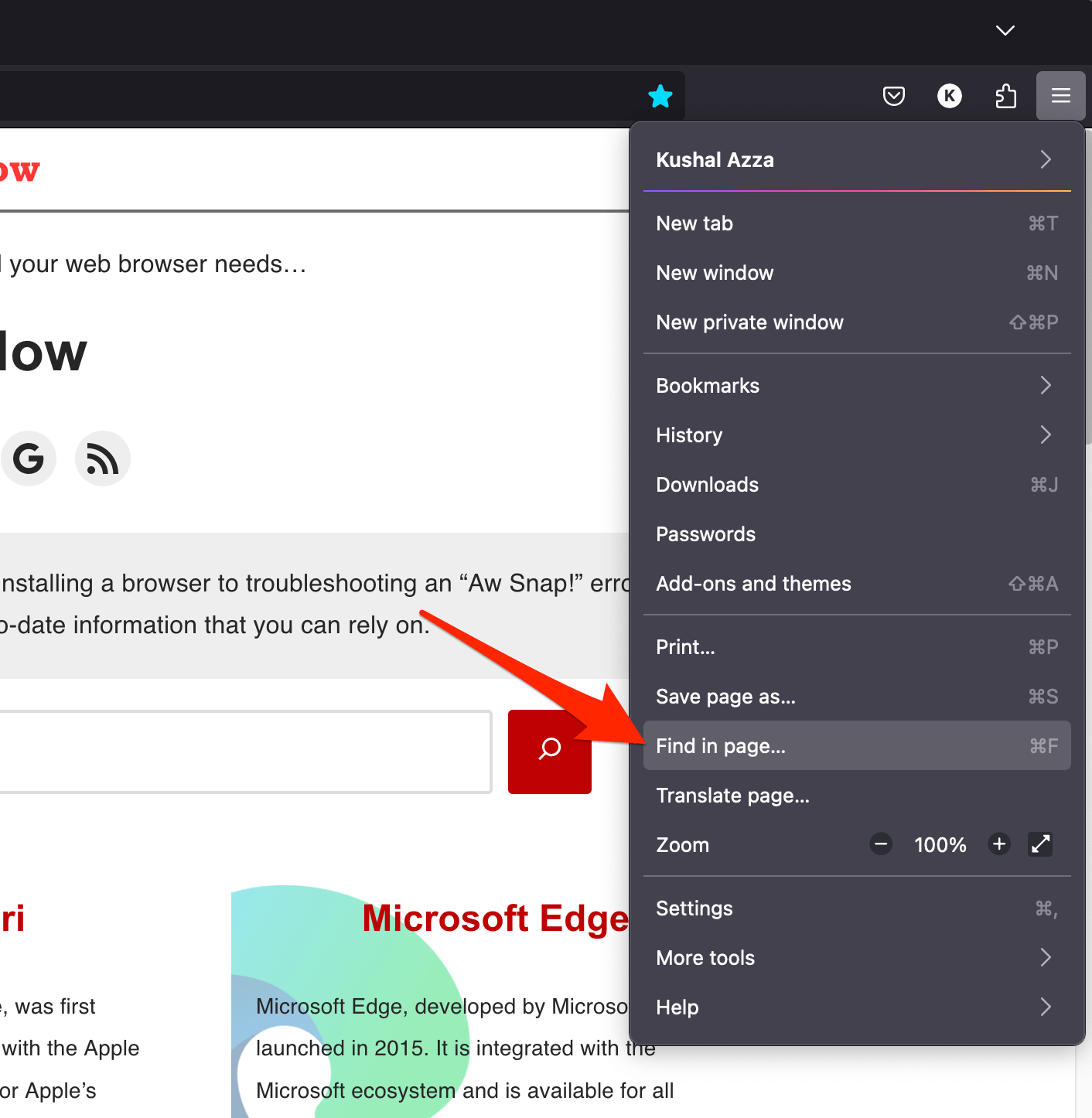This screenshot has width=1092, height=1118.
Task: Expand the More tools submenu
Action: 857,958
